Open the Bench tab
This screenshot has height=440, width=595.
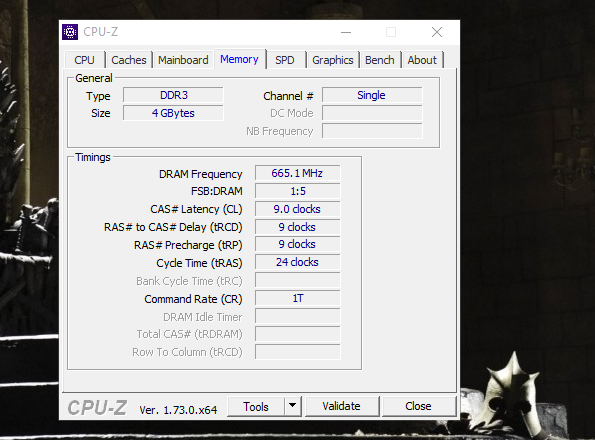pos(379,60)
